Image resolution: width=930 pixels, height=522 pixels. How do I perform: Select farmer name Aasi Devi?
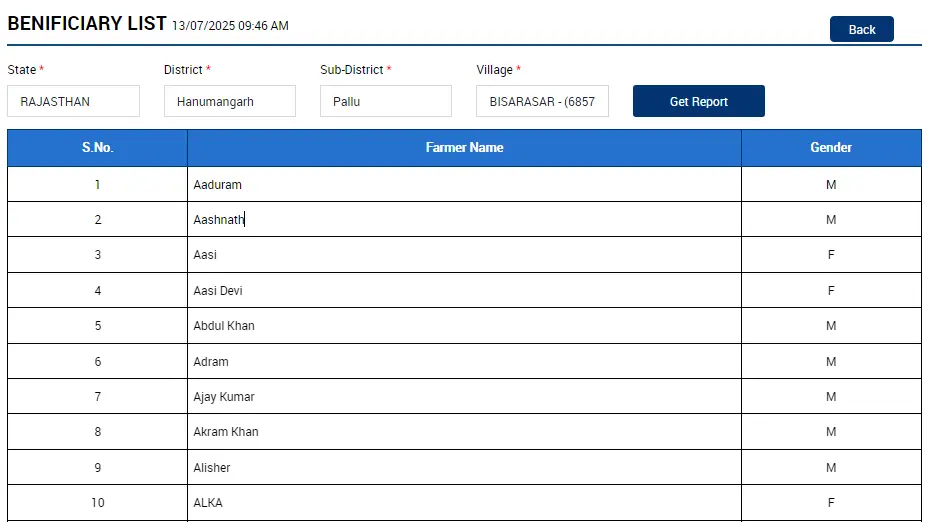(218, 291)
